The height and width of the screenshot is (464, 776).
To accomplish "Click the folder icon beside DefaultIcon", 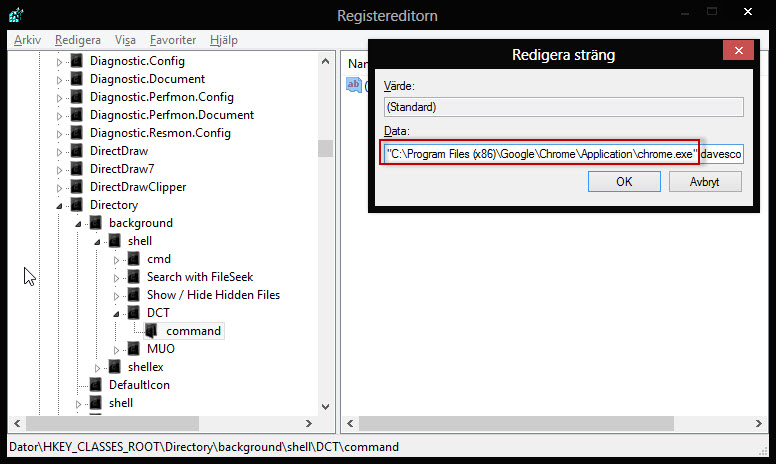I will point(96,385).
